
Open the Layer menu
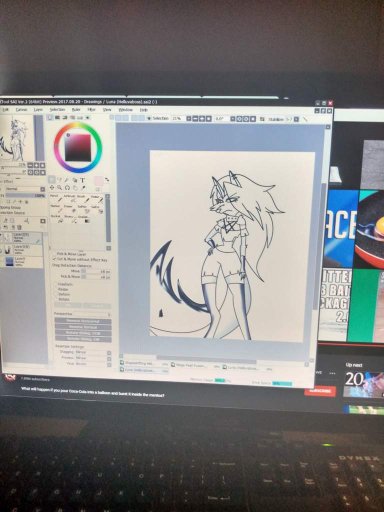click(38, 110)
